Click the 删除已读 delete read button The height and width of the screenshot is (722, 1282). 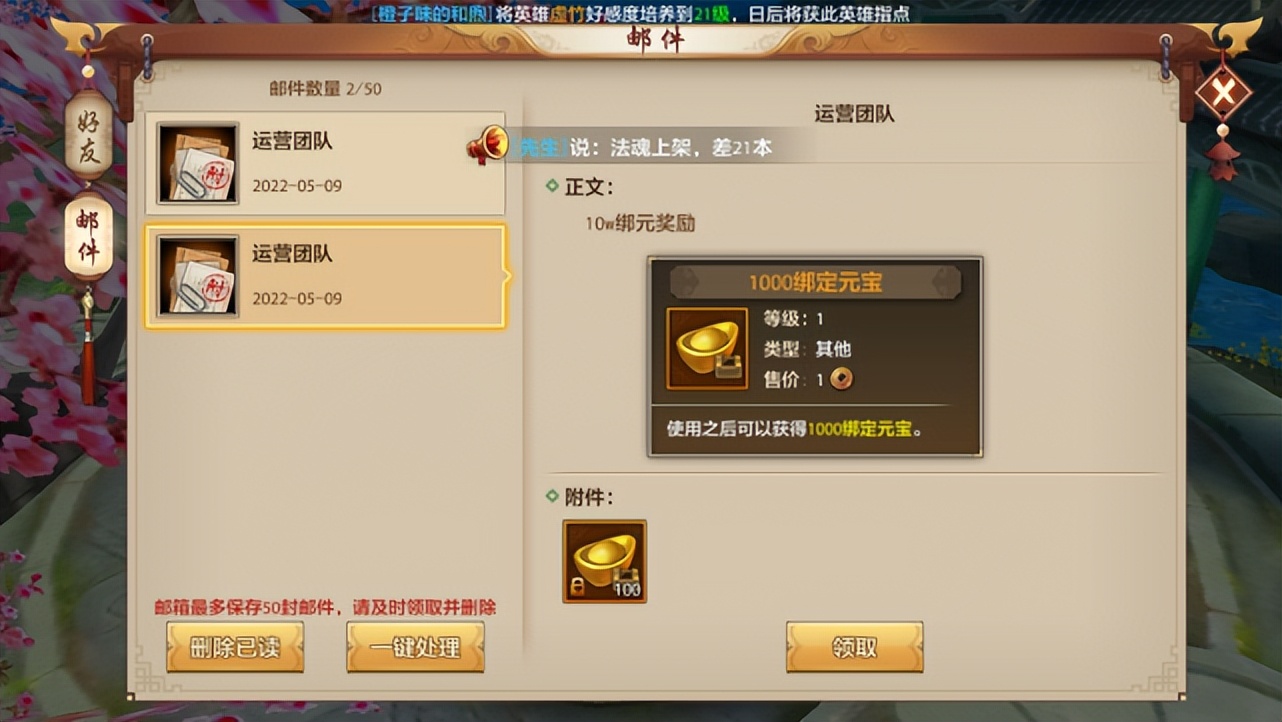point(235,647)
